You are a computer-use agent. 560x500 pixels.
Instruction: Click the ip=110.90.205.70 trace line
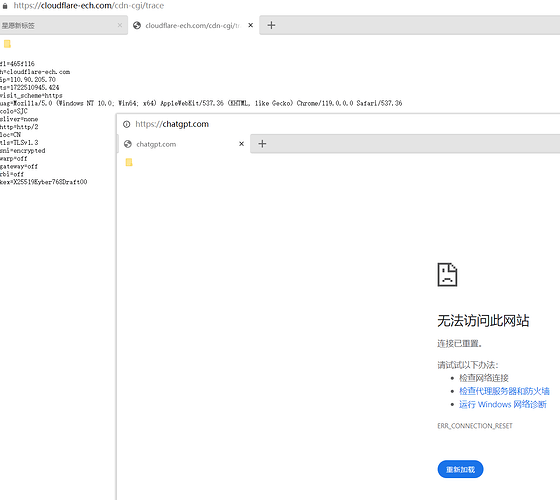coord(28,80)
